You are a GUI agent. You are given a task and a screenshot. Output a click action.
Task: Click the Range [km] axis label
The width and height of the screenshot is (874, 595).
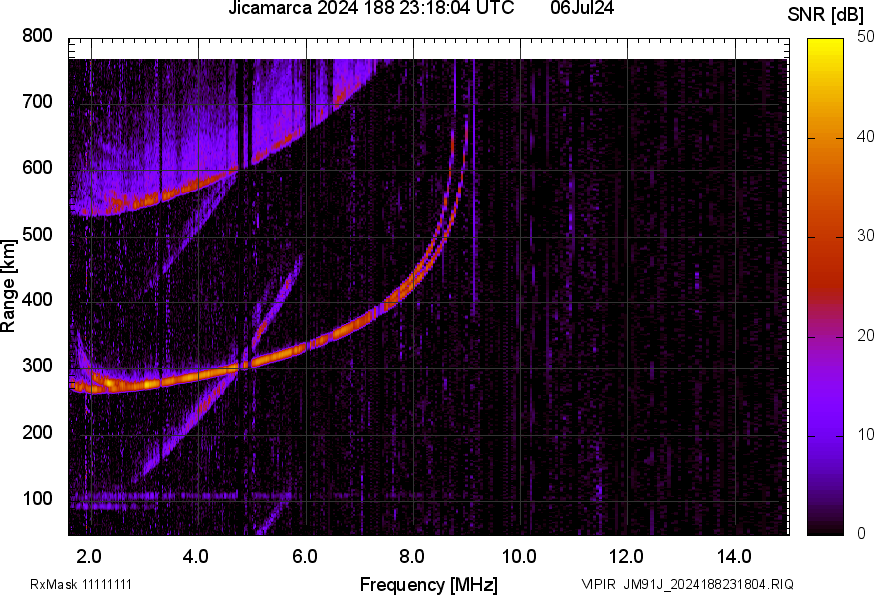click(8, 286)
